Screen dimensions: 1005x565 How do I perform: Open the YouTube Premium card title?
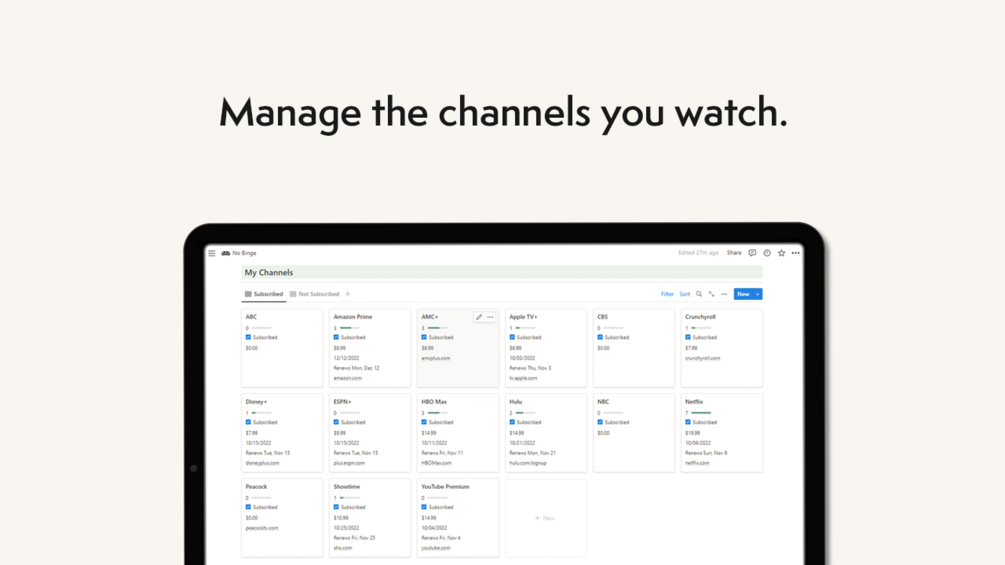(445, 487)
